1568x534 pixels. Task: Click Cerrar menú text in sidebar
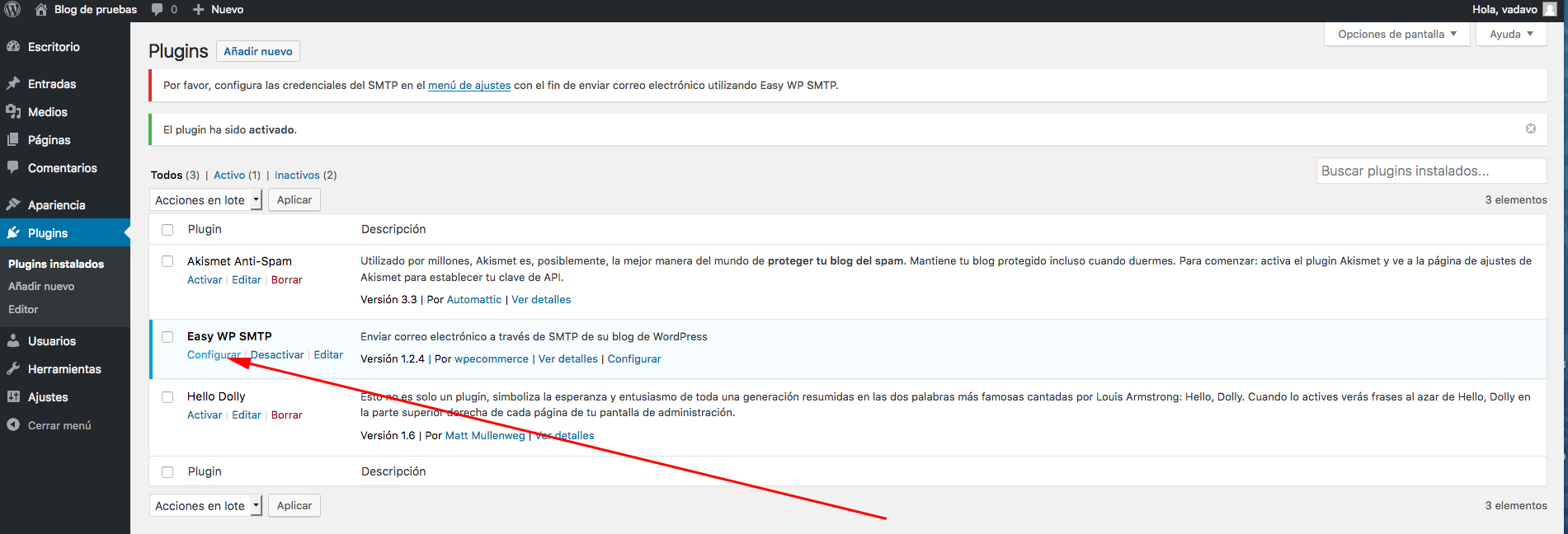pos(59,425)
